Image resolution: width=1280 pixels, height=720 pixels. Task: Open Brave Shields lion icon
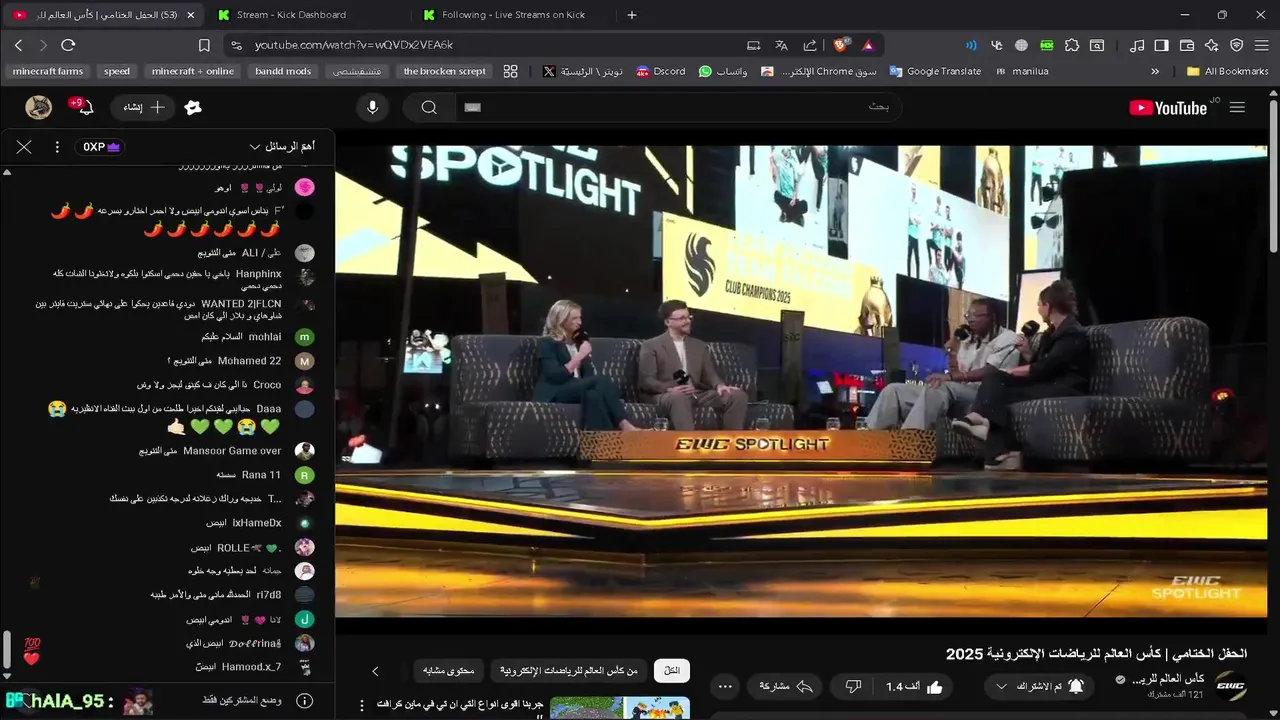(842, 45)
